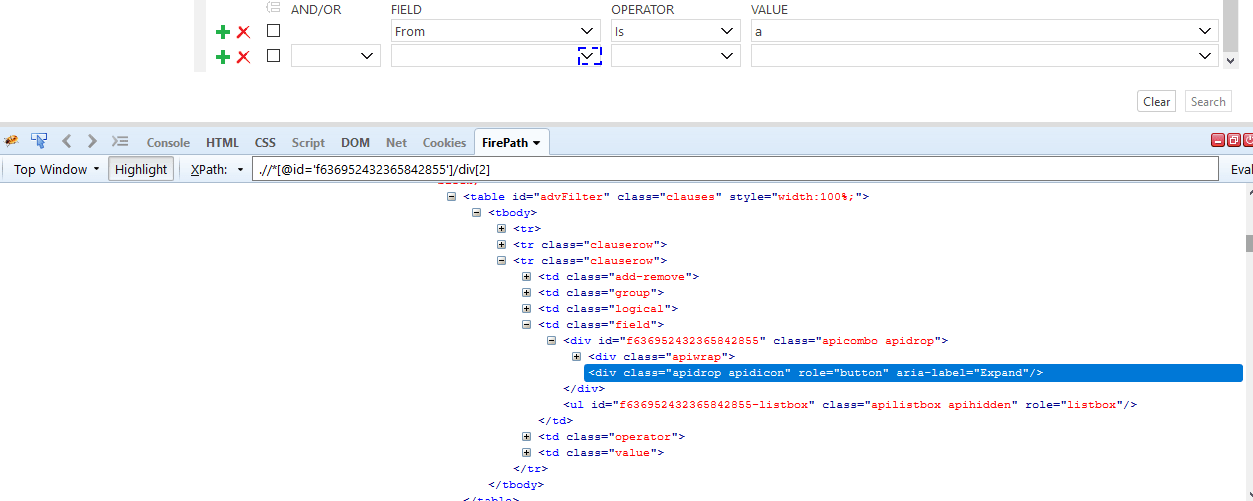This screenshot has width=1253, height=501.
Task: Click the Firebug panel vertical scrollbar thumb
Action: (1248, 243)
